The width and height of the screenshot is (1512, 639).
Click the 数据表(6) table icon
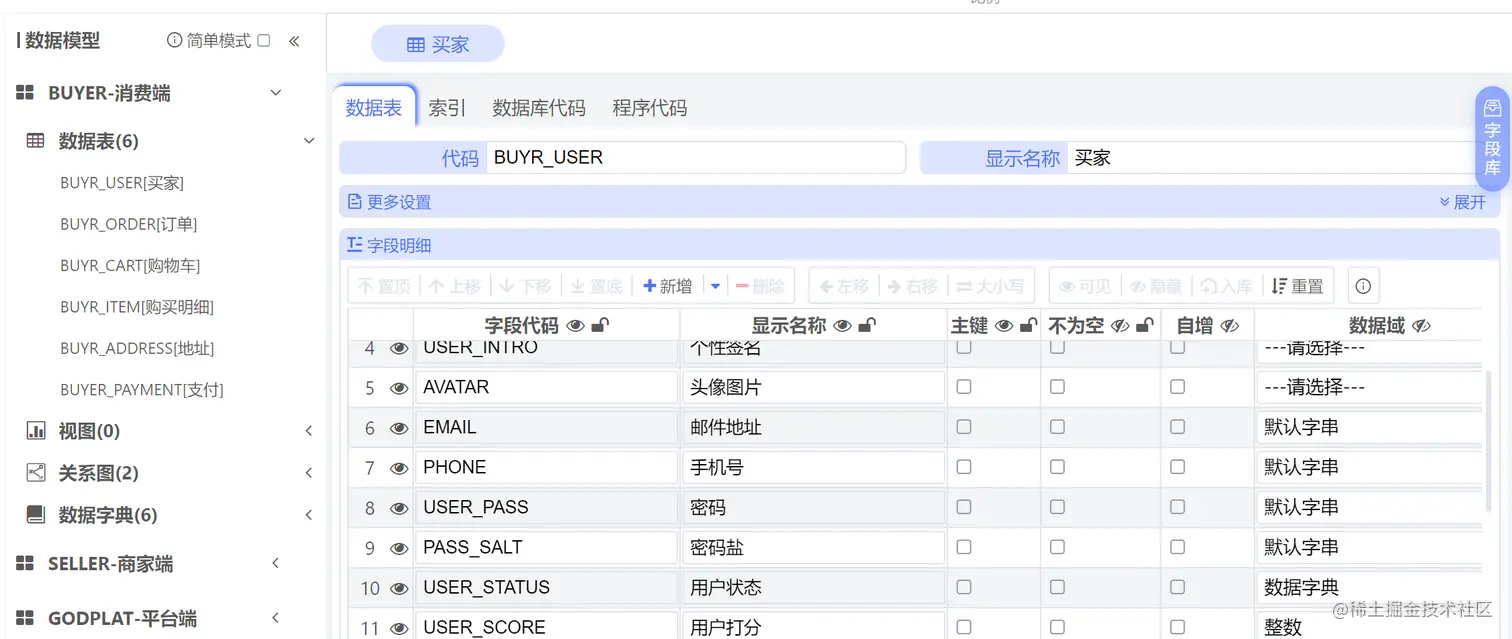35,141
